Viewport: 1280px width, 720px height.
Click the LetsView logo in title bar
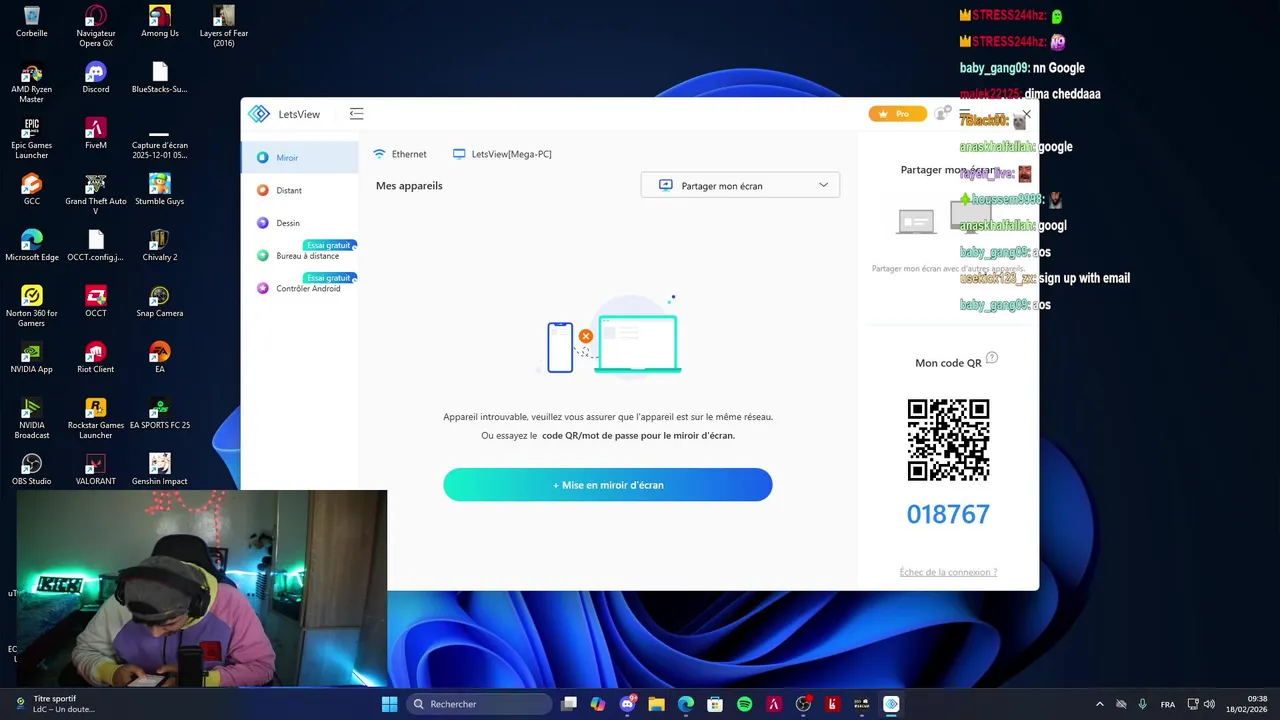[x=259, y=114]
